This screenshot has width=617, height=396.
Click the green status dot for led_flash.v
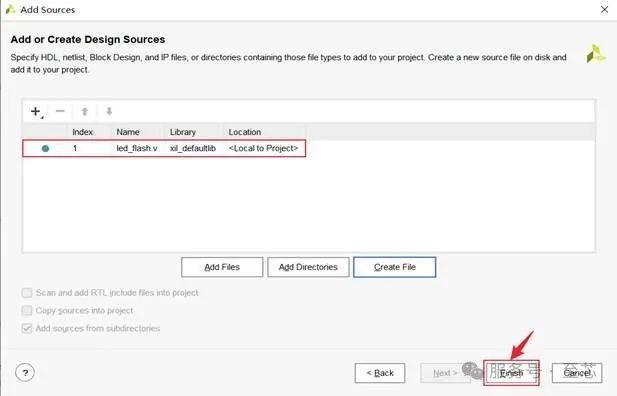(x=45, y=148)
